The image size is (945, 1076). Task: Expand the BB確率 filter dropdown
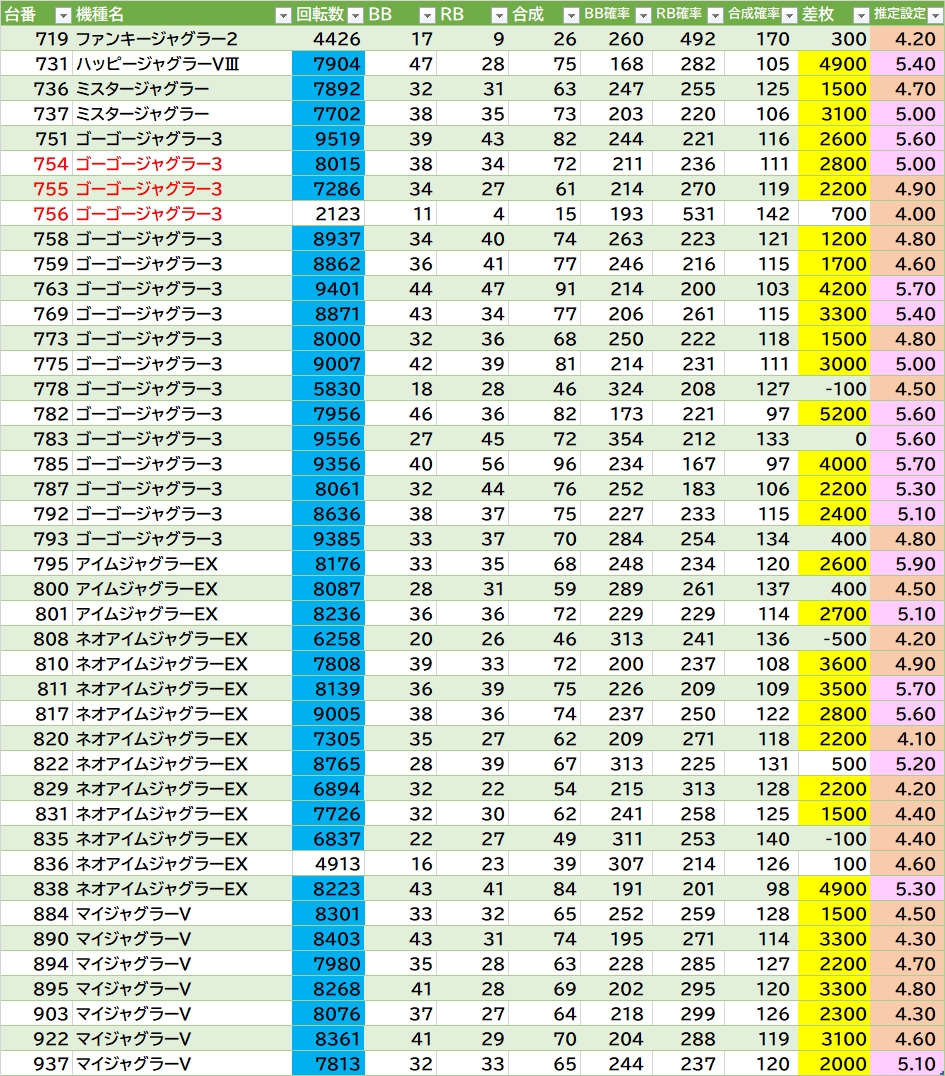(642, 15)
